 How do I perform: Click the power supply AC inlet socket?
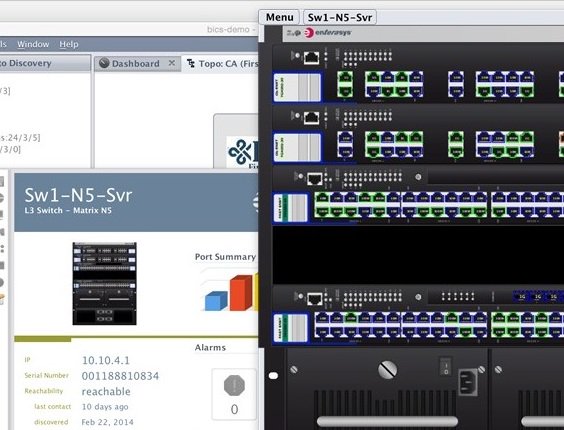point(468,382)
